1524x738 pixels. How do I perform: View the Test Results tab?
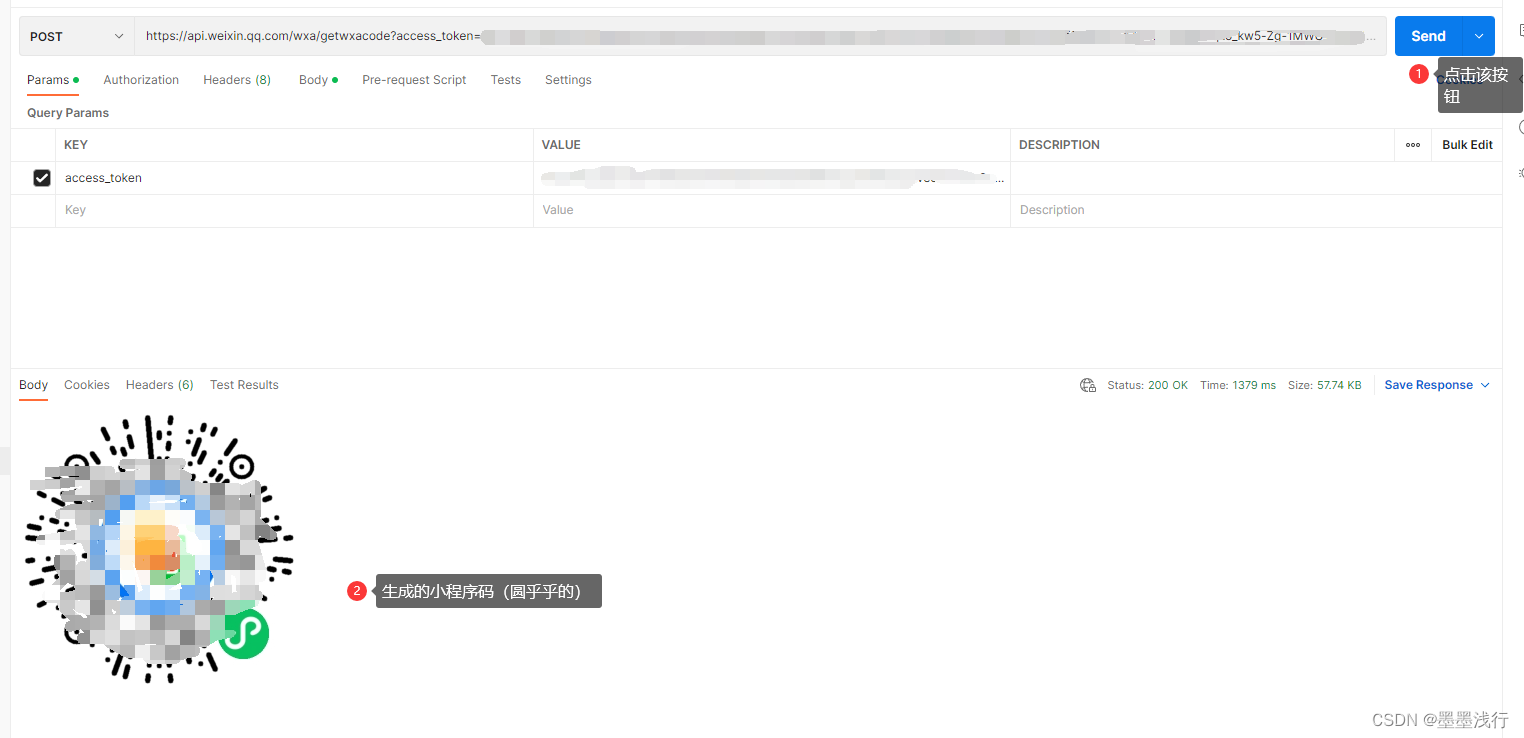point(244,385)
